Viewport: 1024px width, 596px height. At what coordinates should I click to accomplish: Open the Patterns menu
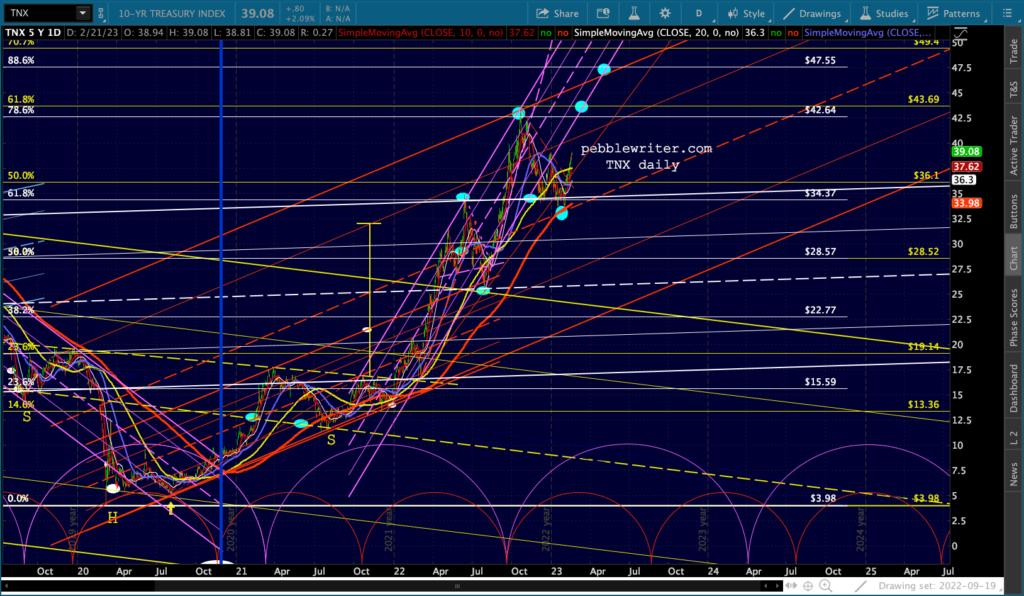[x=953, y=14]
